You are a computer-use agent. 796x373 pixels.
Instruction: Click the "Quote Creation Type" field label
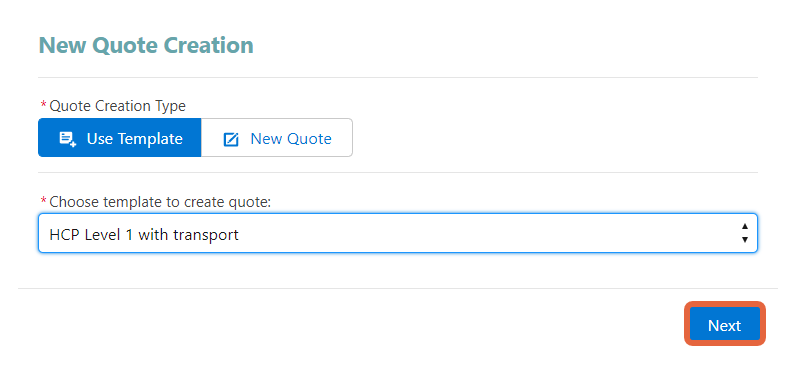point(117,106)
